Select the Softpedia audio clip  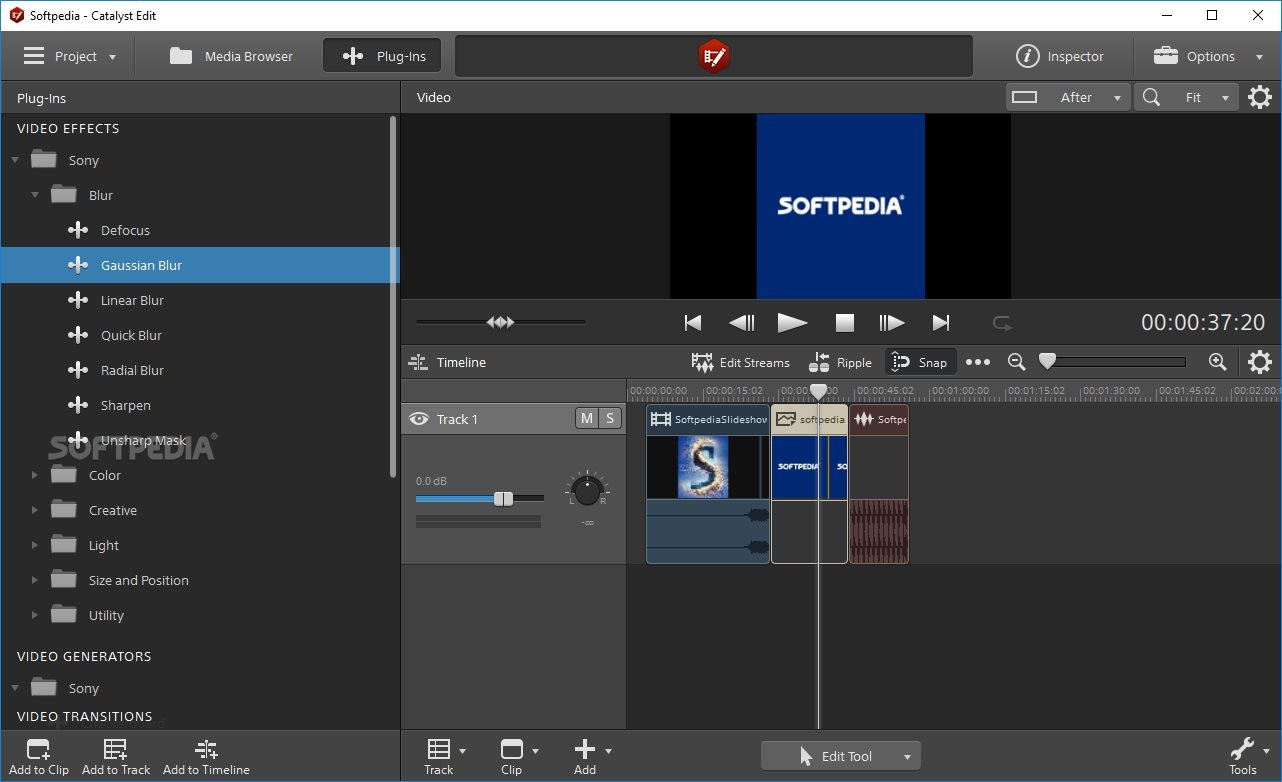(x=879, y=484)
